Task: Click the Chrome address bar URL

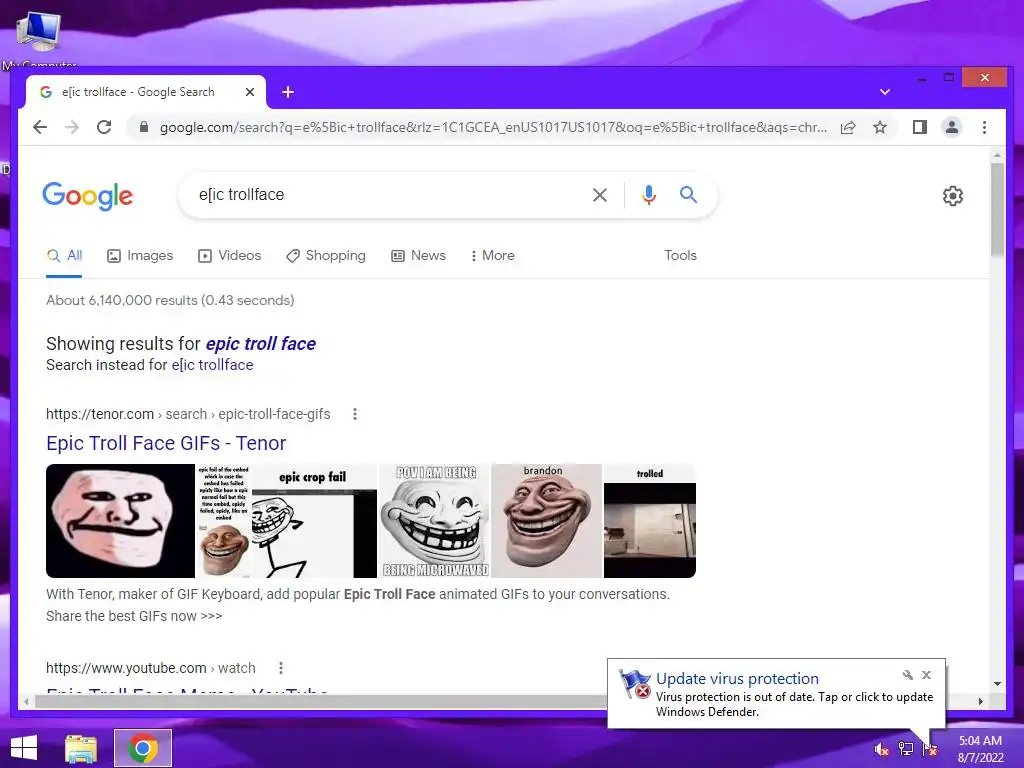Action: point(493,127)
